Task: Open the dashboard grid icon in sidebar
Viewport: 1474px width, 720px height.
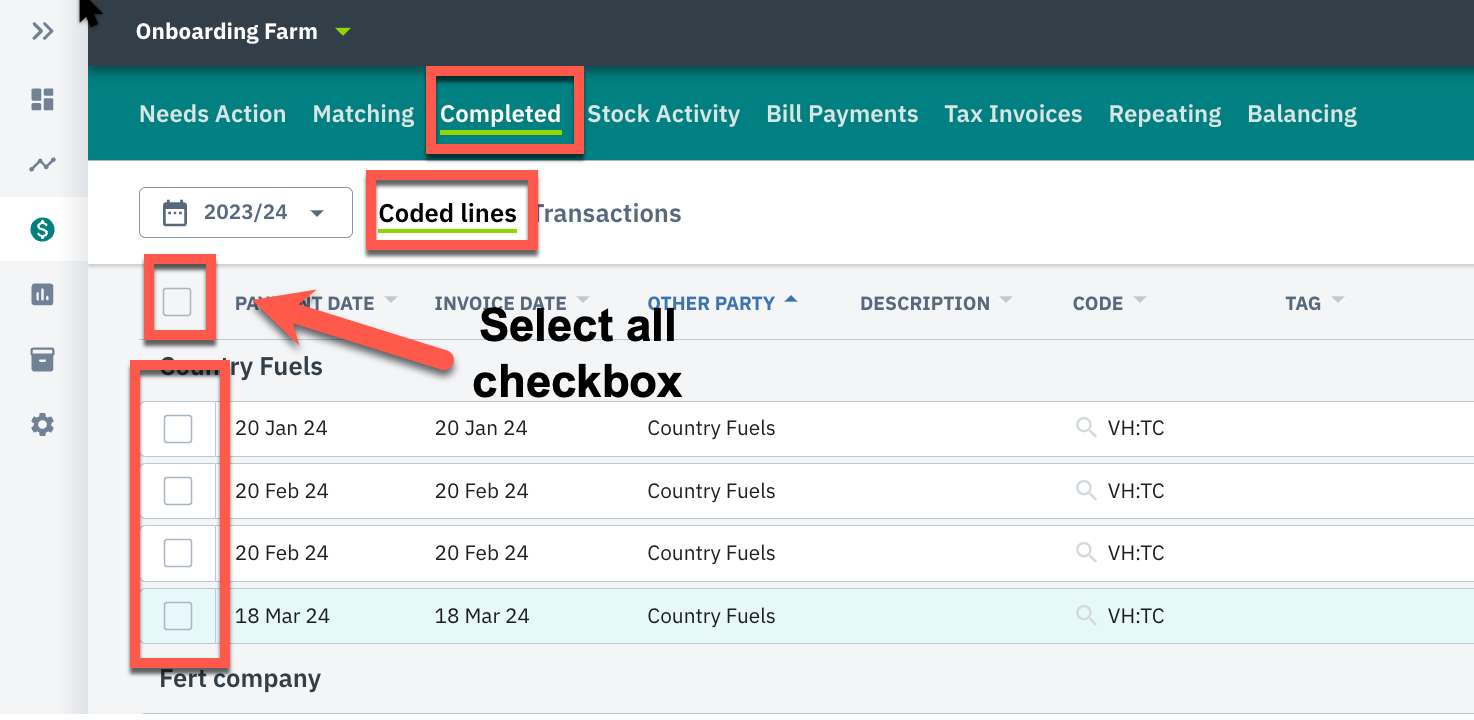Action: pyautogui.click(x=42, y=99)
